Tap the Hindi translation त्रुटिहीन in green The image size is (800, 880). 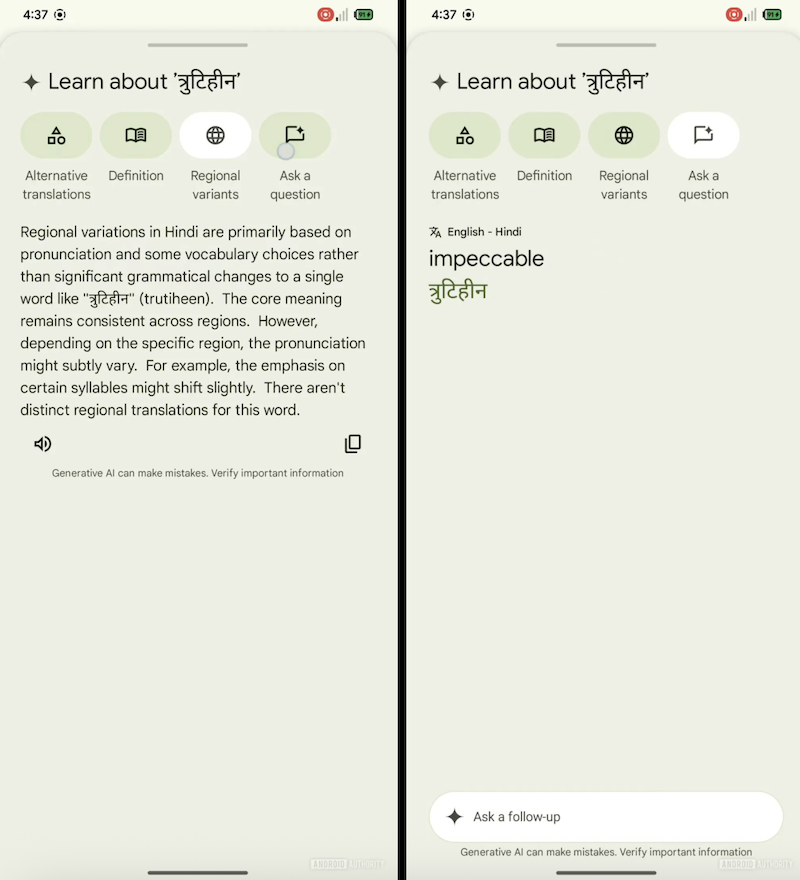(458, 292)
